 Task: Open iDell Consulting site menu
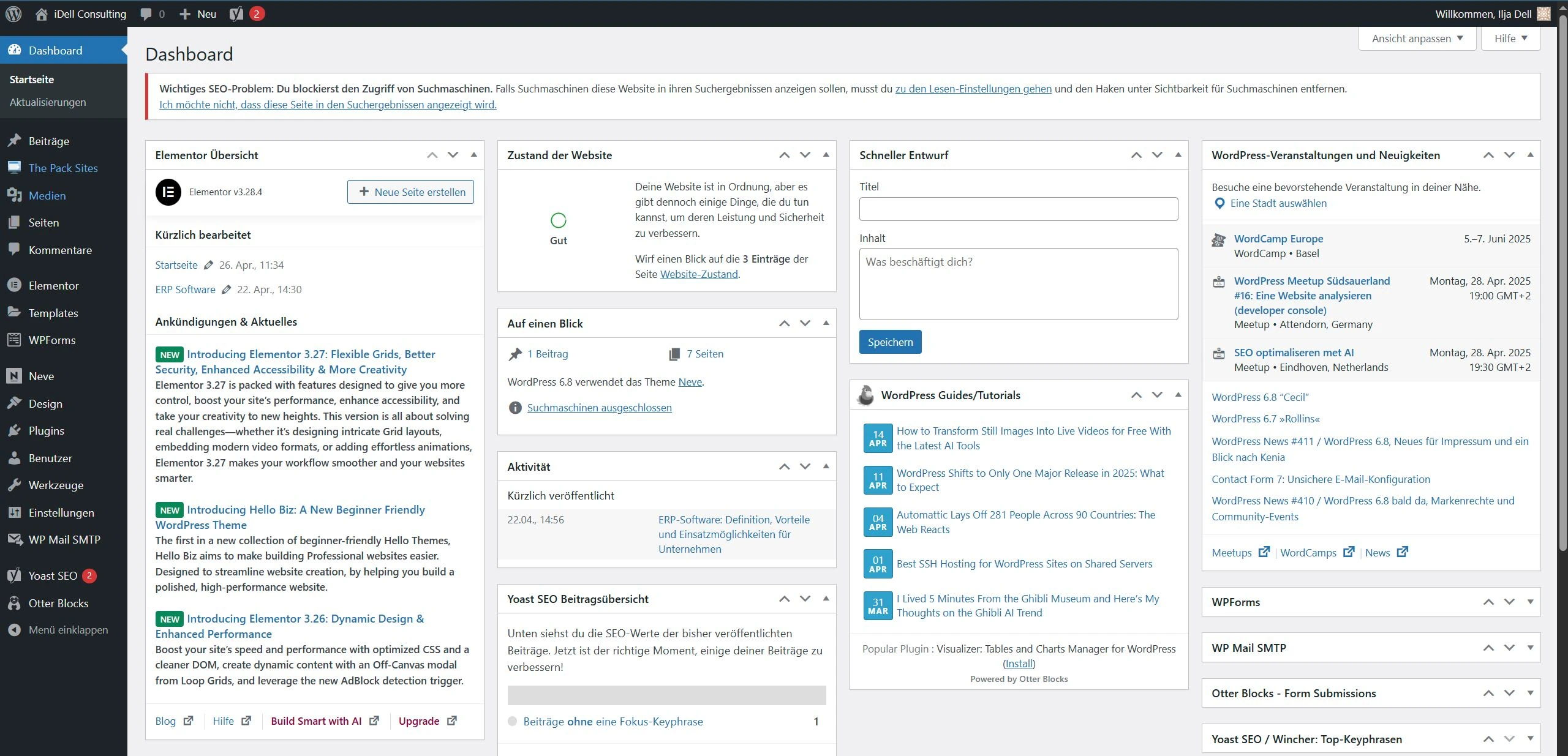point(81,14)
